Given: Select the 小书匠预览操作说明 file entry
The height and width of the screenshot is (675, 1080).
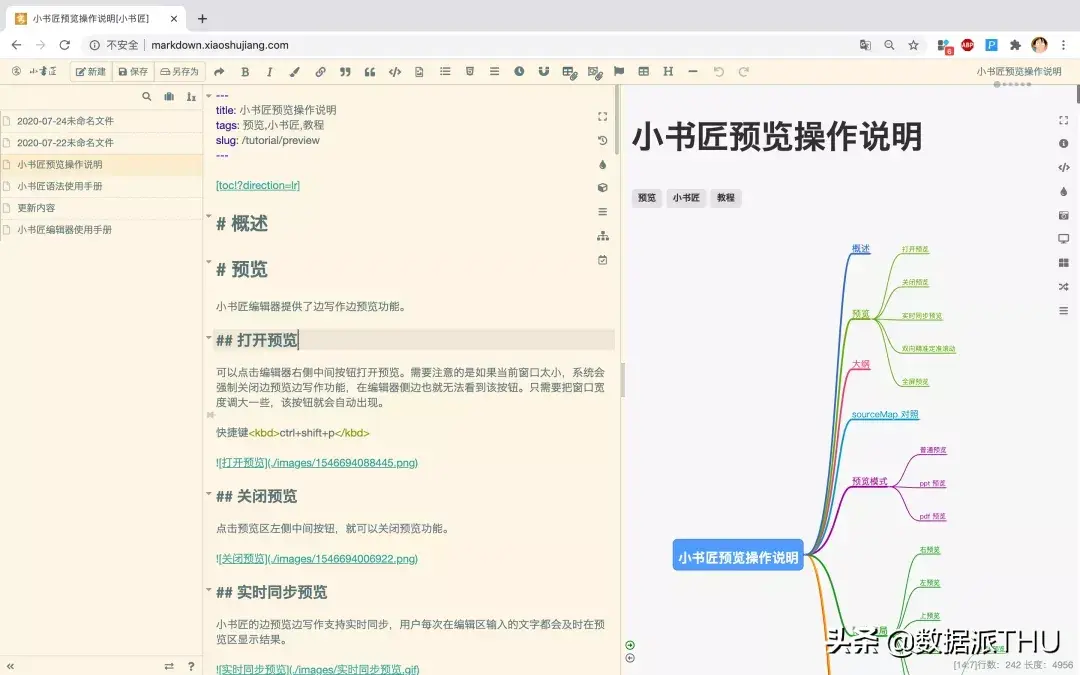Looking at the screenshot, I should [x=101, y=165].
